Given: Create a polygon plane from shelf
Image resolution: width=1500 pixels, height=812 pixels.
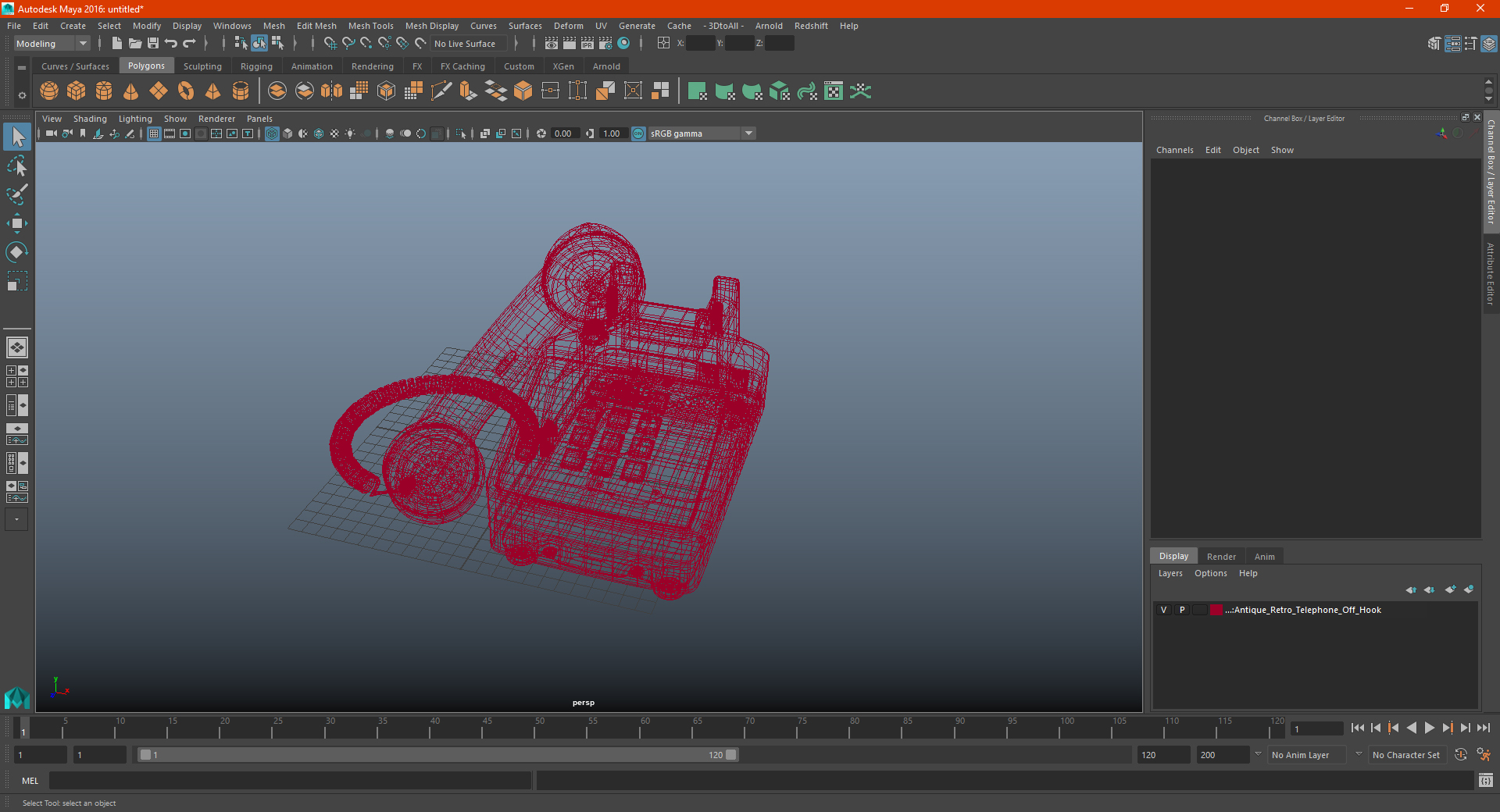Looking at the screenshot, I should [x=159, y=91].
